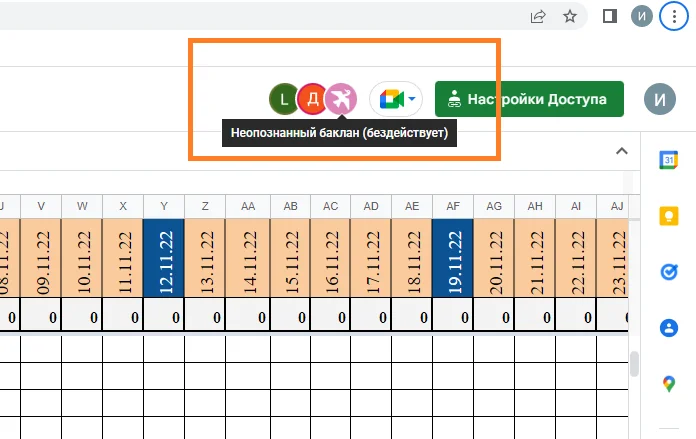Viewport: 696px width, 439px height.
Task: Select column Y header
Action: click(164, 206)
